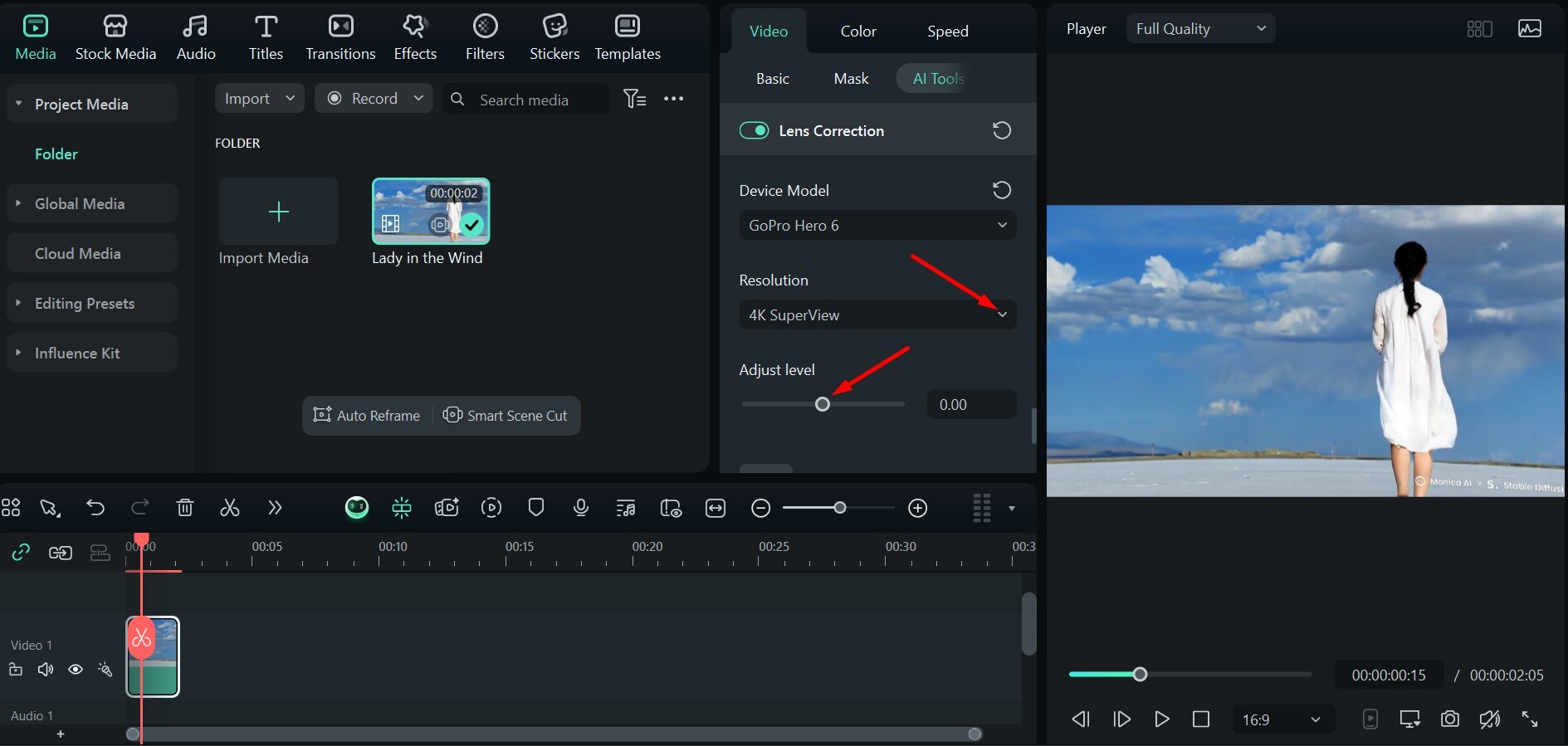Take a snapshot of the preview
This screenshot has width=1568, height=746.
pyautogui.click(x=1450, y=719)
